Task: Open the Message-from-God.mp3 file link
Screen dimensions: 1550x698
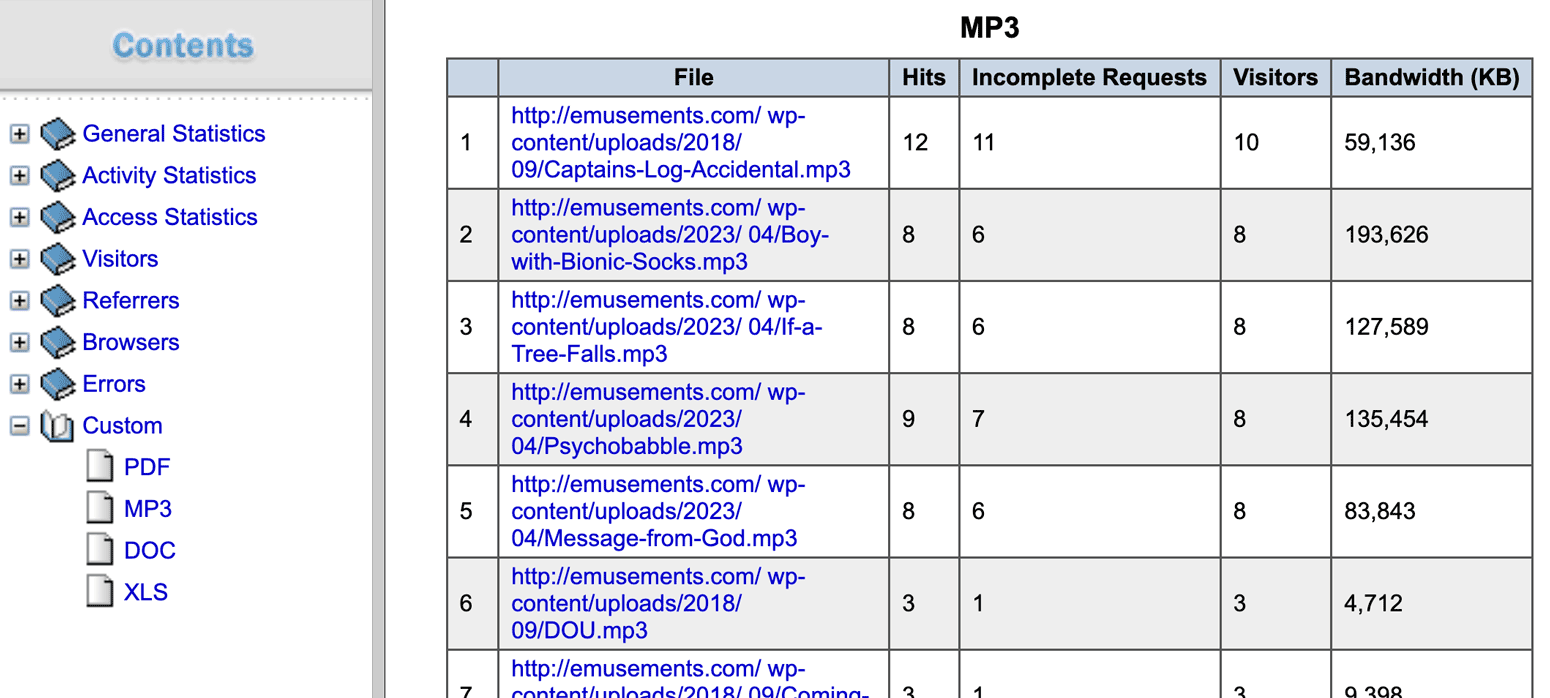Action: 658,511
